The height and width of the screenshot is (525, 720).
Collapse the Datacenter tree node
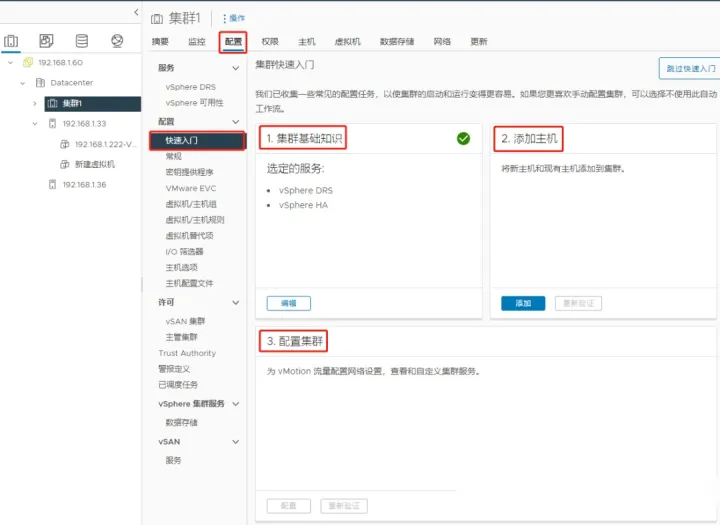pos(22,83)
